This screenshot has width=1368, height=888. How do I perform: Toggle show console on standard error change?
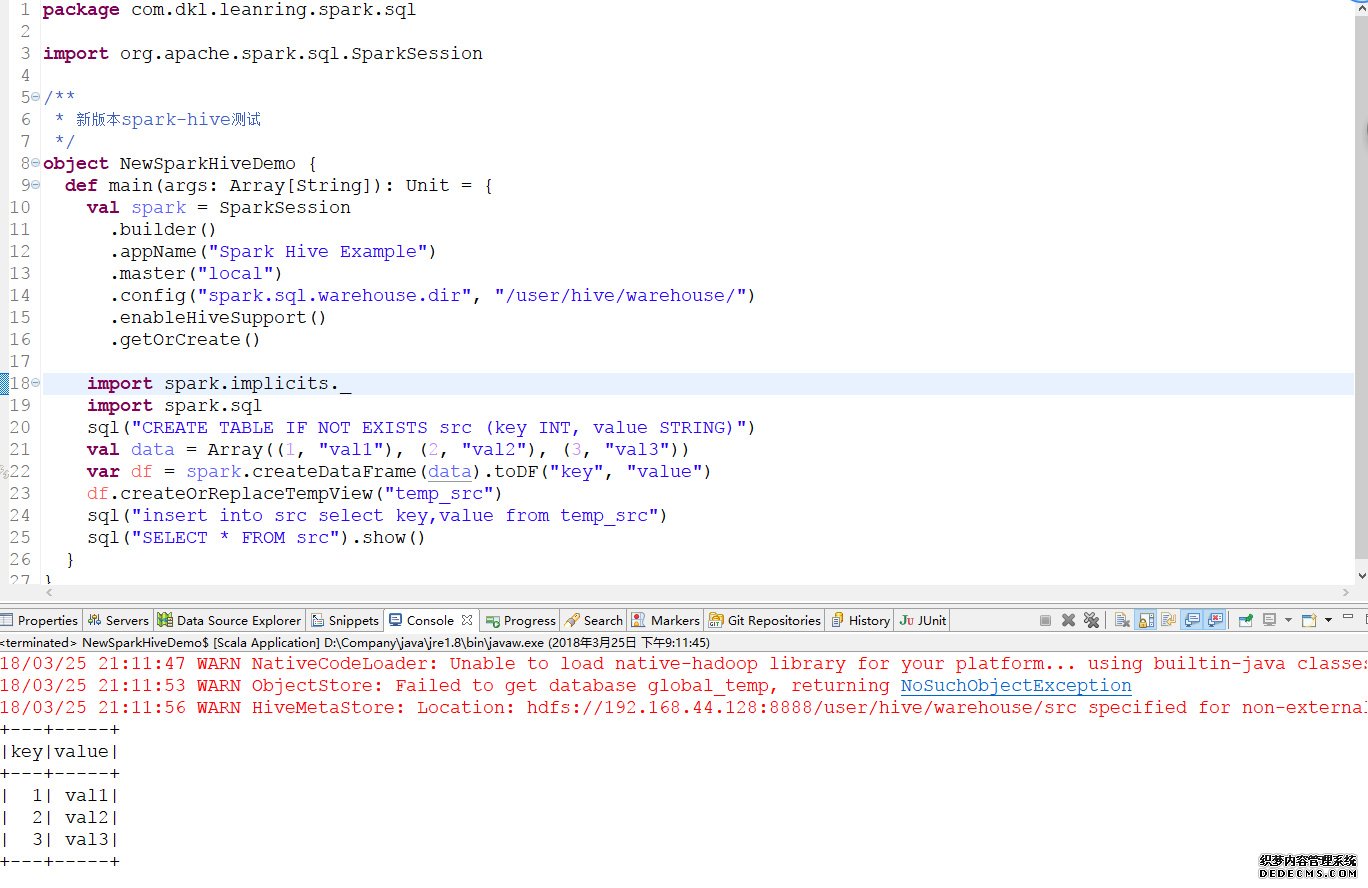pos(1215,620)
